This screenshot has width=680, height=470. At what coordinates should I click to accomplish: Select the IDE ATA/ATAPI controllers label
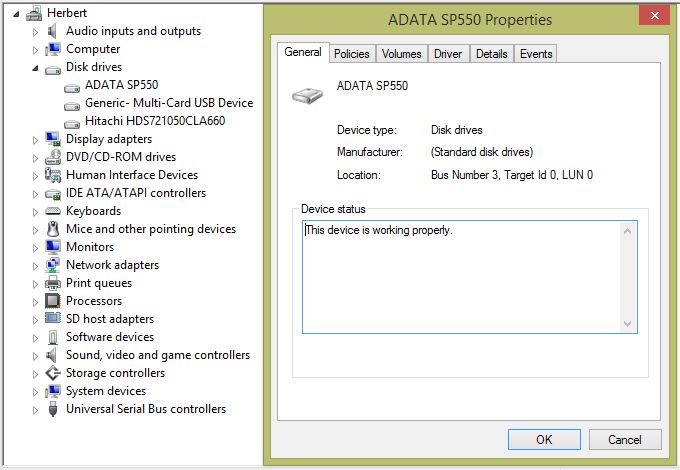pos(136,193)
